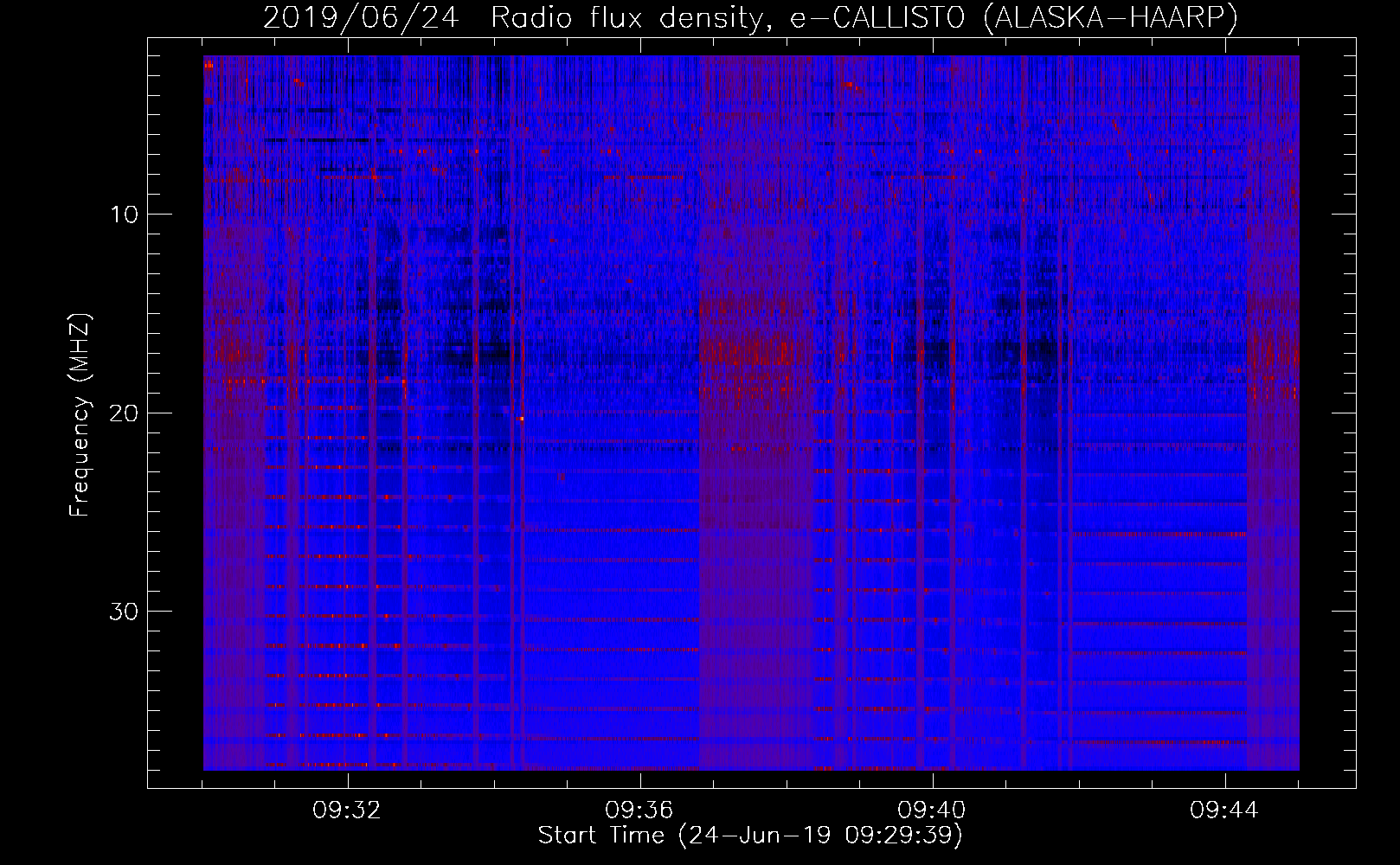
Task: Click the 30 MHz frequency tick label
Action: point(125,612)
